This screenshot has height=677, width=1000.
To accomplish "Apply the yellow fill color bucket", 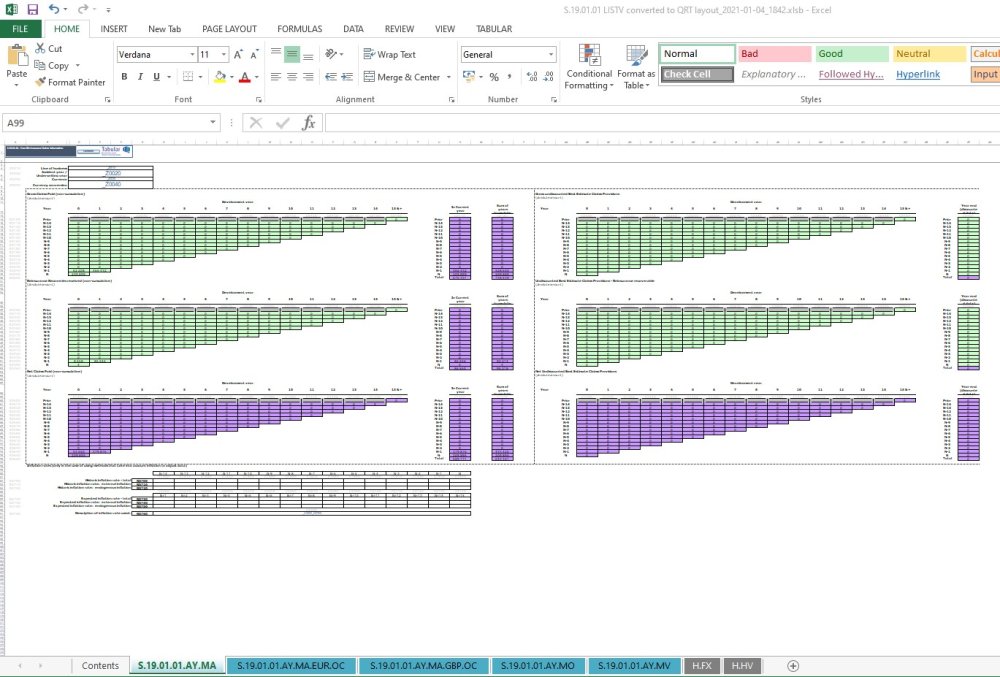I will [x=220, y=76].
